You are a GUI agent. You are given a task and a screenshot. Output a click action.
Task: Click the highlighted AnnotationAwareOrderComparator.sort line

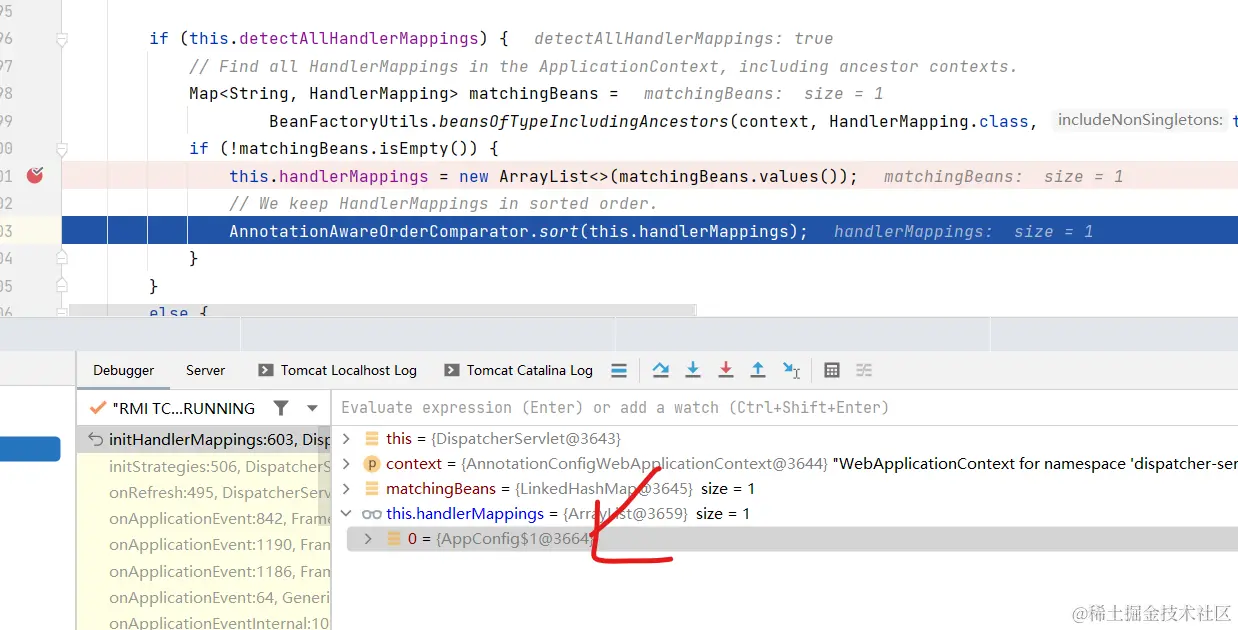(650, 231)
